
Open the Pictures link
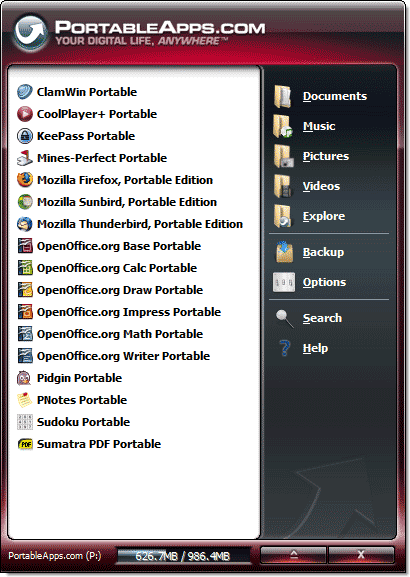coord(325,156)
